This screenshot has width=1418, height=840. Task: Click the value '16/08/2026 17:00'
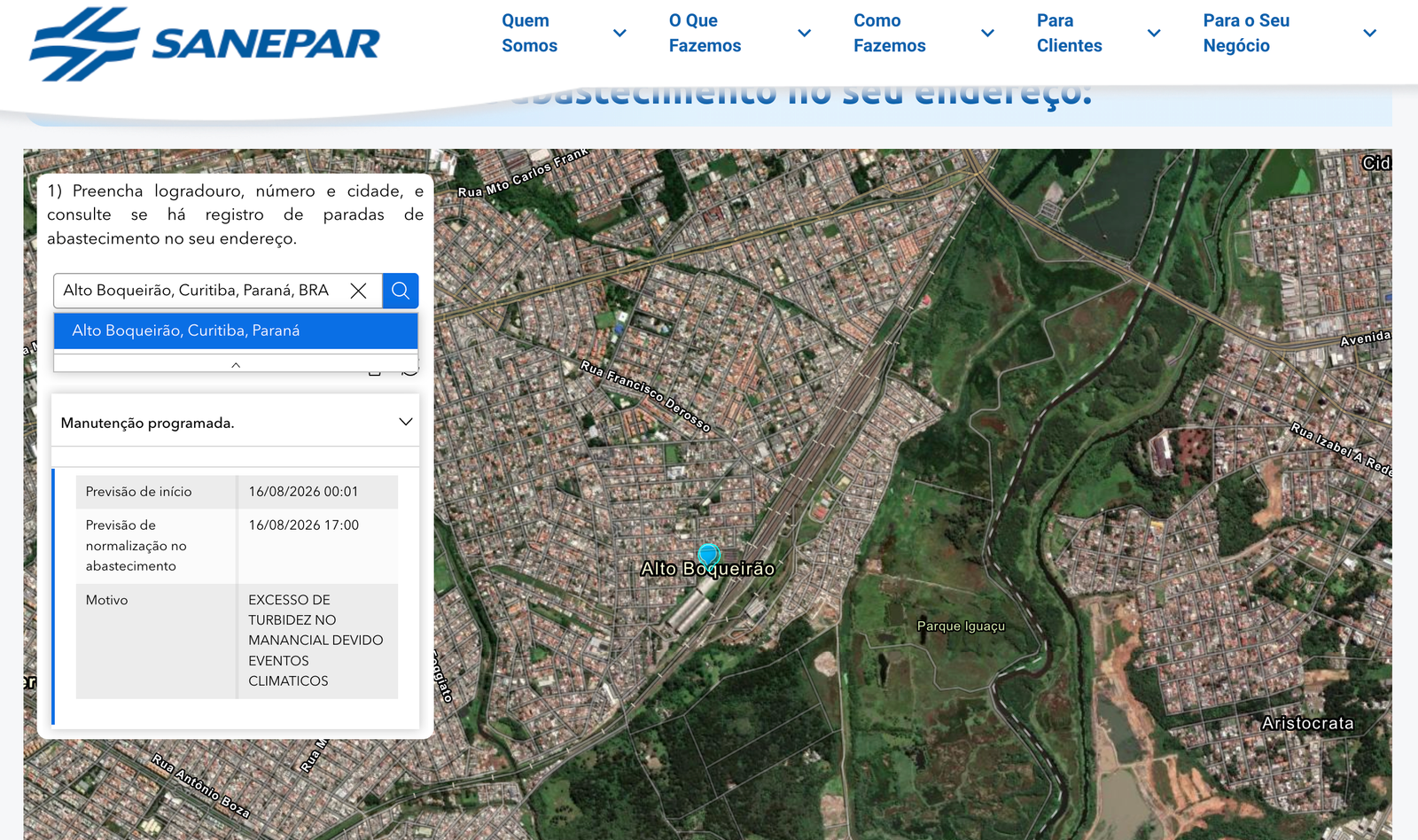(304, 525)
